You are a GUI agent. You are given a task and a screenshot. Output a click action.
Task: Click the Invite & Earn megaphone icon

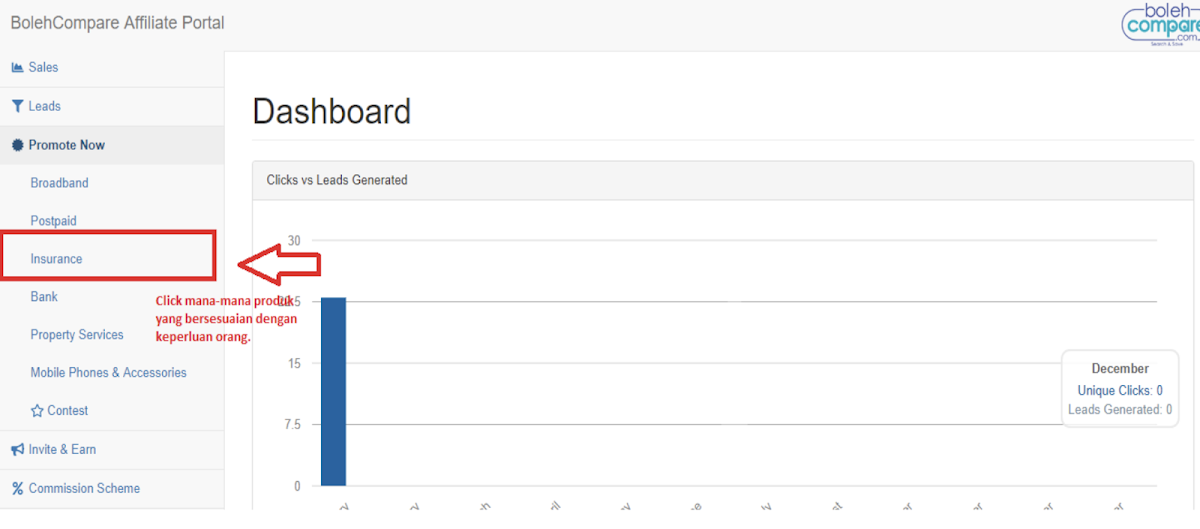(x=17, y=450)
